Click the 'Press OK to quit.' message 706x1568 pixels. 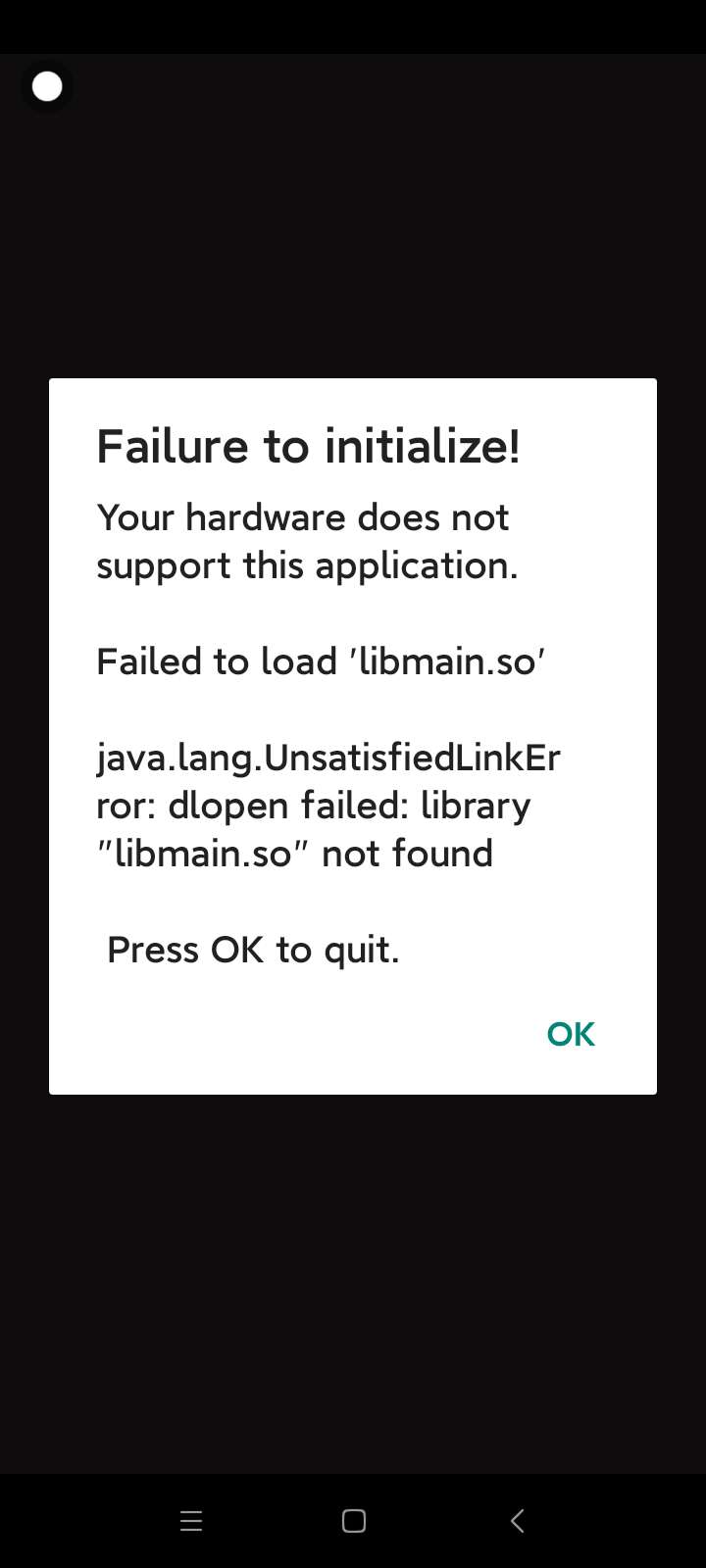(253, 950)
